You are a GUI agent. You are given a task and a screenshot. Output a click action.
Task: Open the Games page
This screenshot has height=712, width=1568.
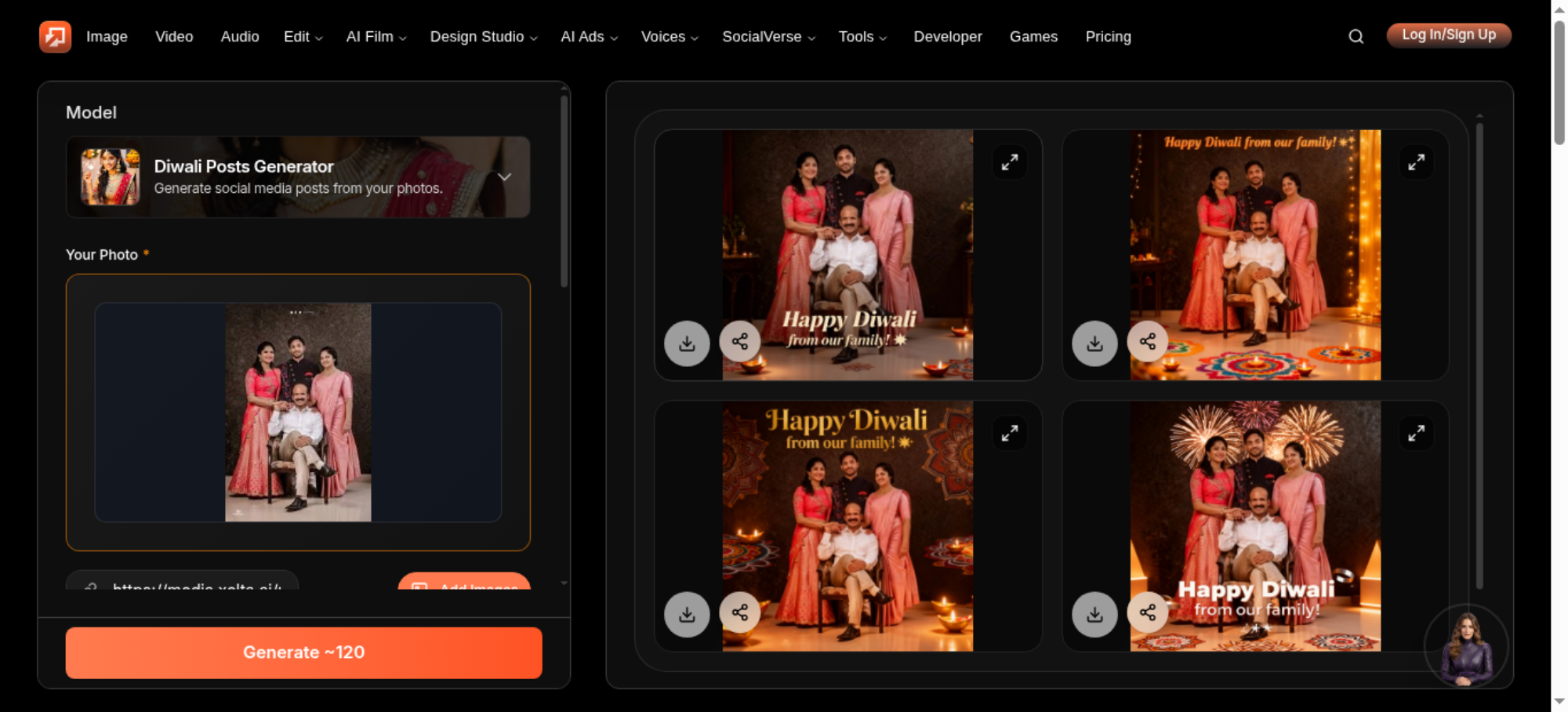point(1033,37)
